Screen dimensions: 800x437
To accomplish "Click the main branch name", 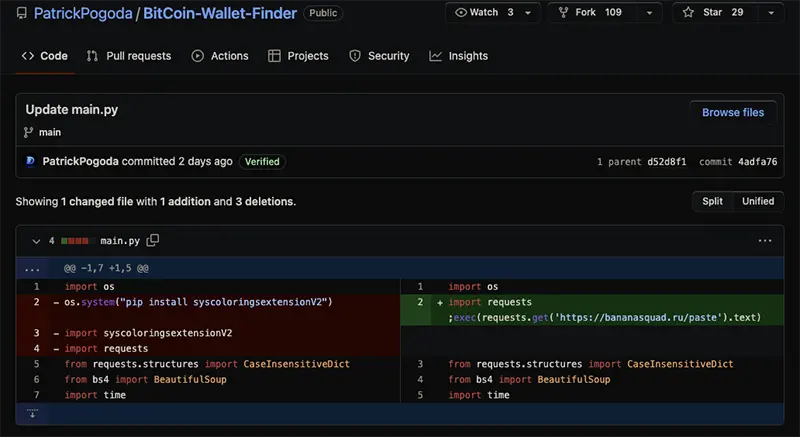I will pos(50,133).
